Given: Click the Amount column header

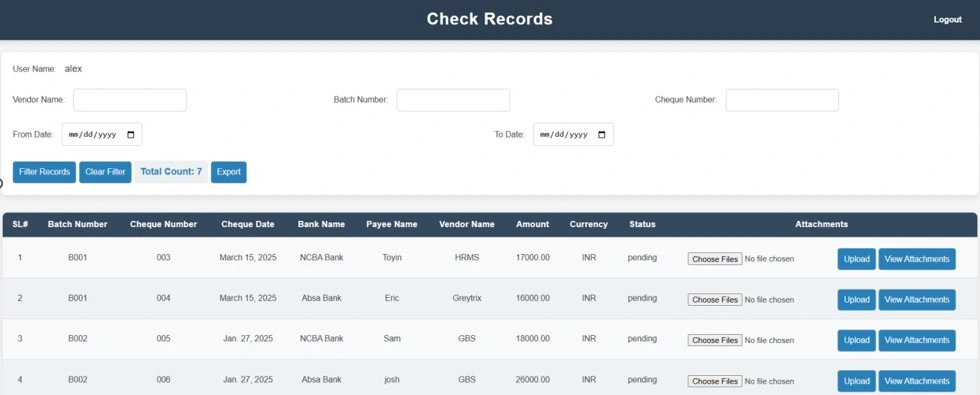Looking at the screenshot, I should [532, 224].
